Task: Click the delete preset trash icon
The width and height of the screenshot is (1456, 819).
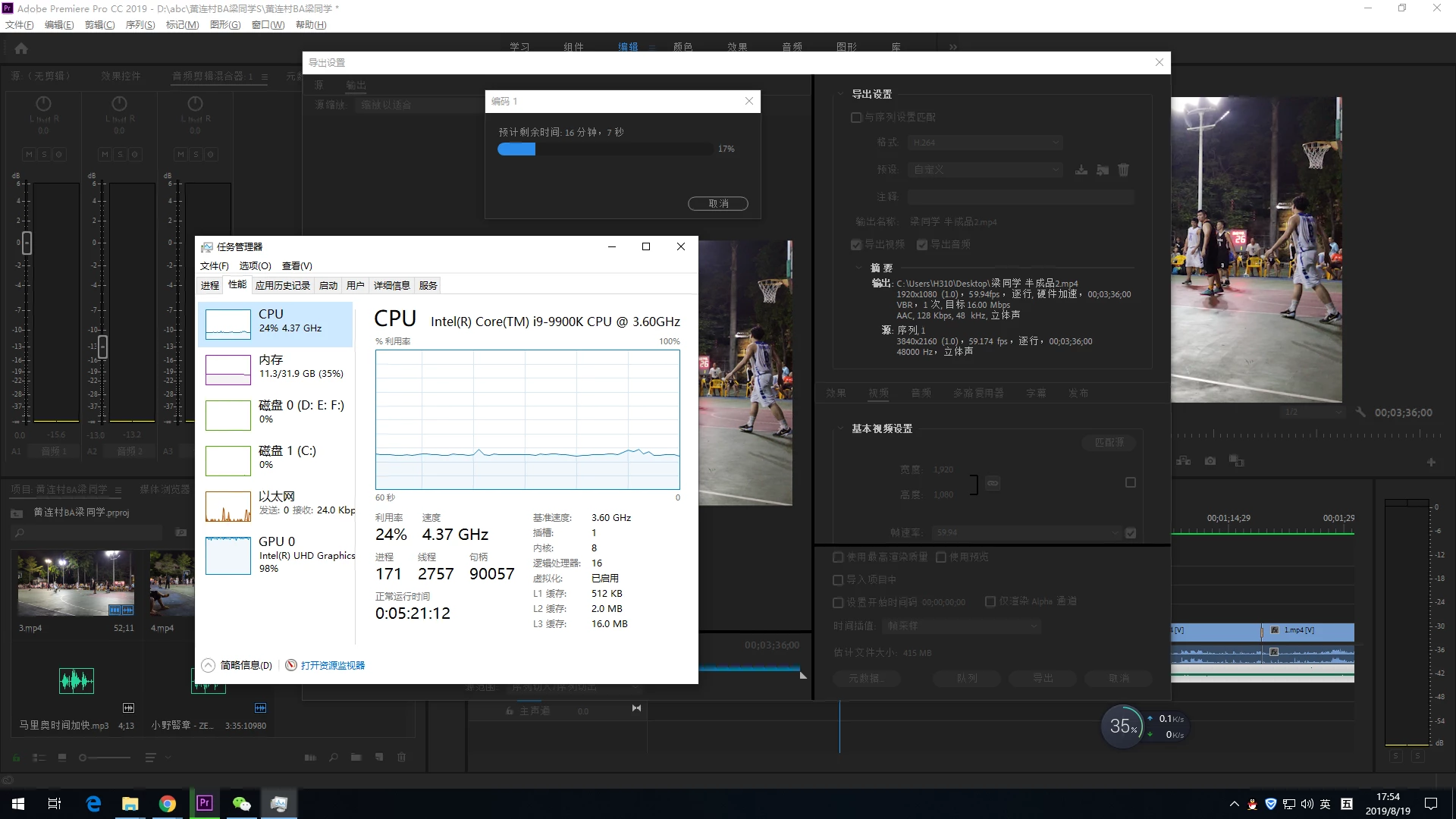Action: [1123, 170]
